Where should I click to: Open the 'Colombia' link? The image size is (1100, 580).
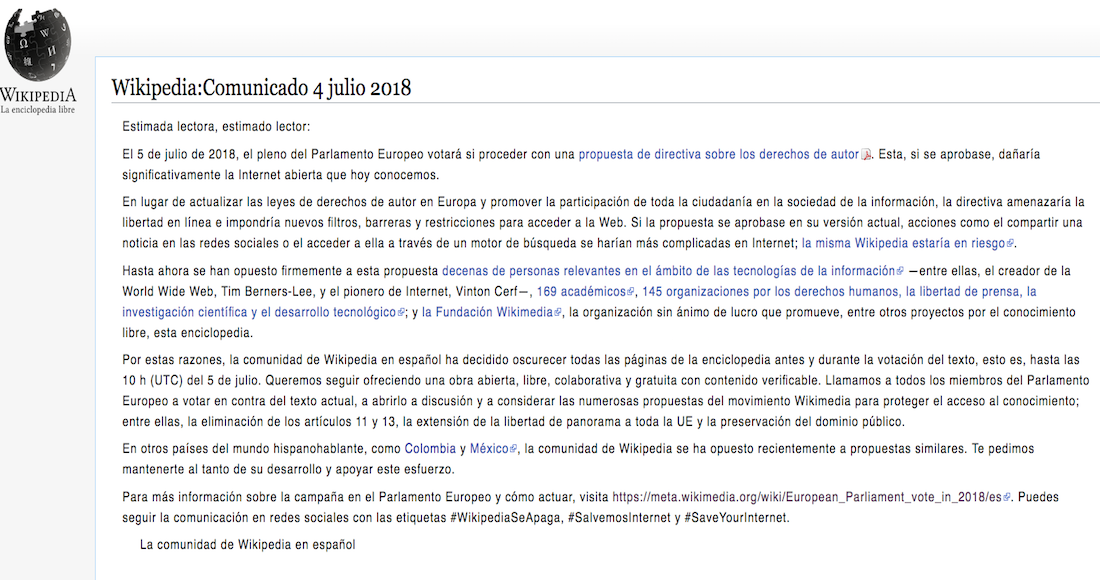coord(430,449)
